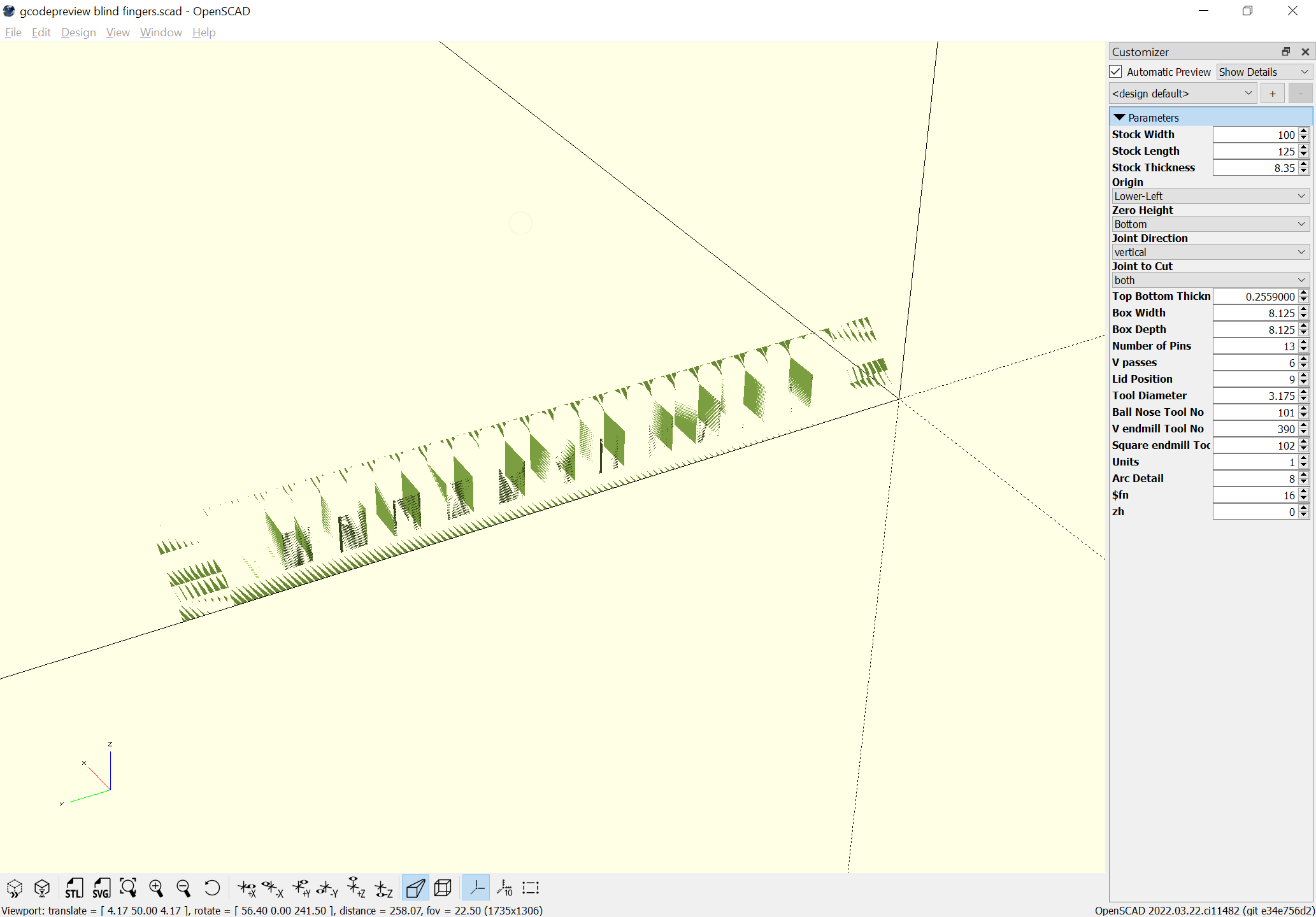Toggle perspective projection
Screen dimensions: 1316x917
coord(415,888)
